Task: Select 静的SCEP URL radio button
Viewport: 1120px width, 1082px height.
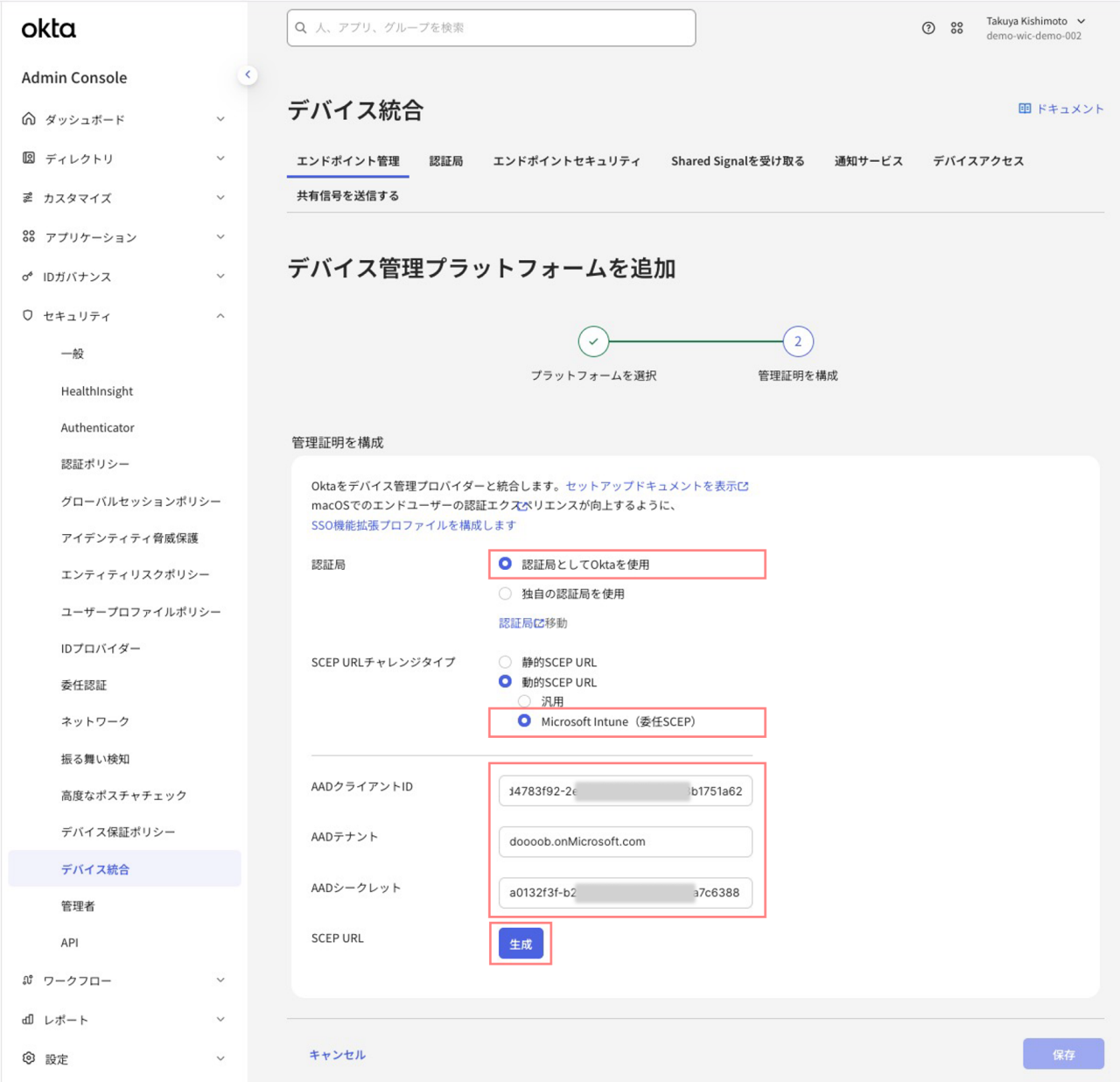Action: tap(505, 662)
